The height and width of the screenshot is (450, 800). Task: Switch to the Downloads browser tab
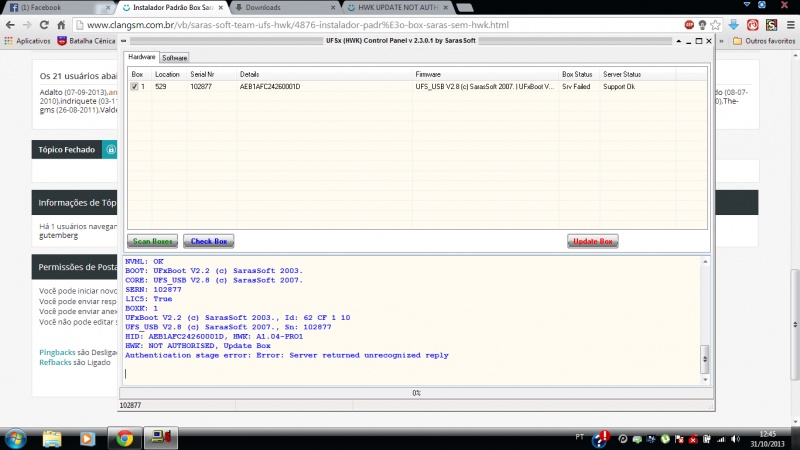(x=284, y=8)
